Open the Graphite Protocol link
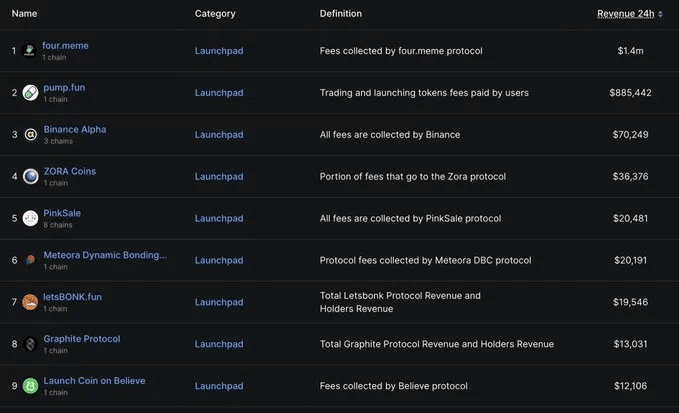Viewport: 679px width, 413px height. pyautogui.click(x=82, y=339)
